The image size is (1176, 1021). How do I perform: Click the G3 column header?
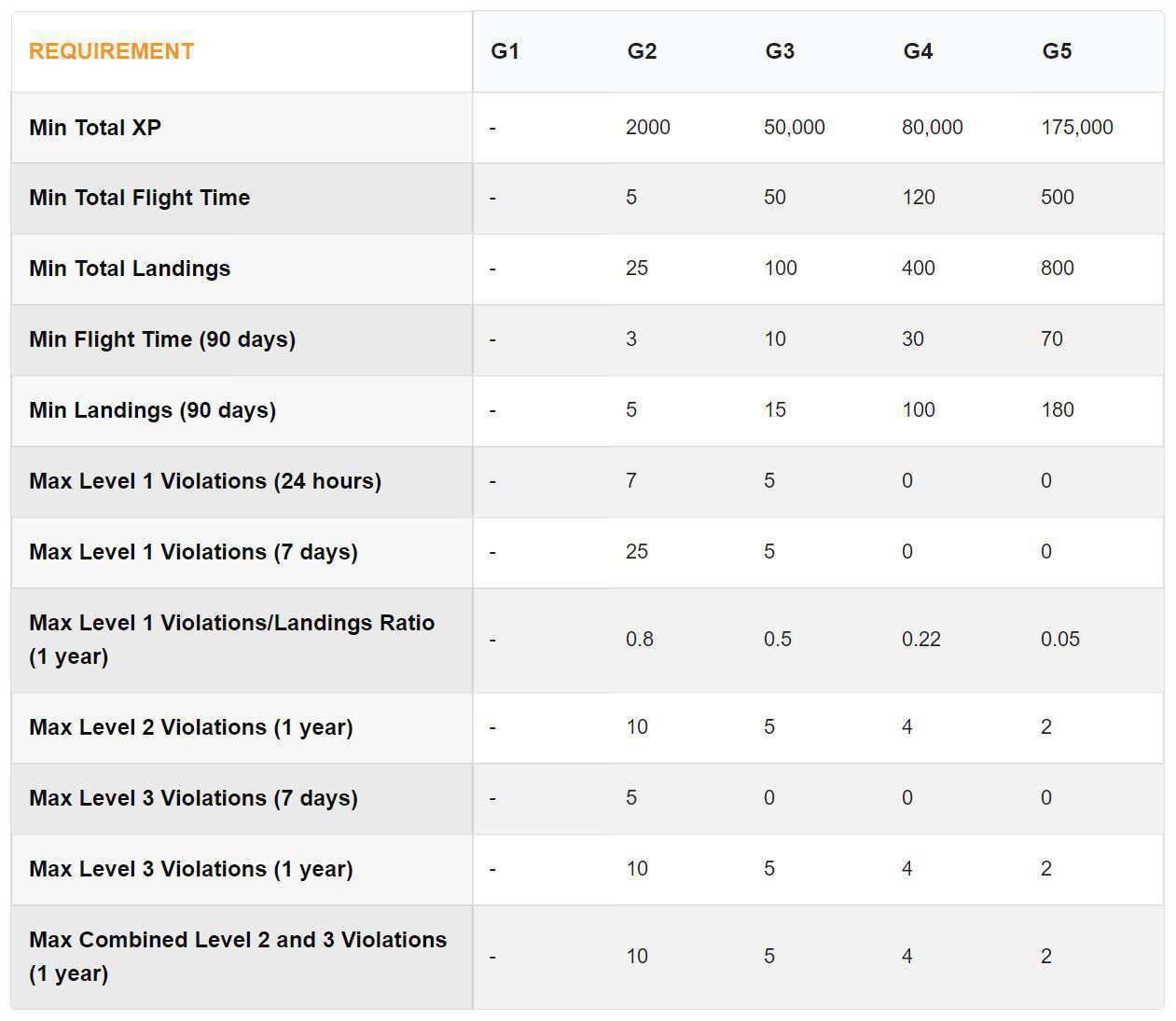pos(780,51)
